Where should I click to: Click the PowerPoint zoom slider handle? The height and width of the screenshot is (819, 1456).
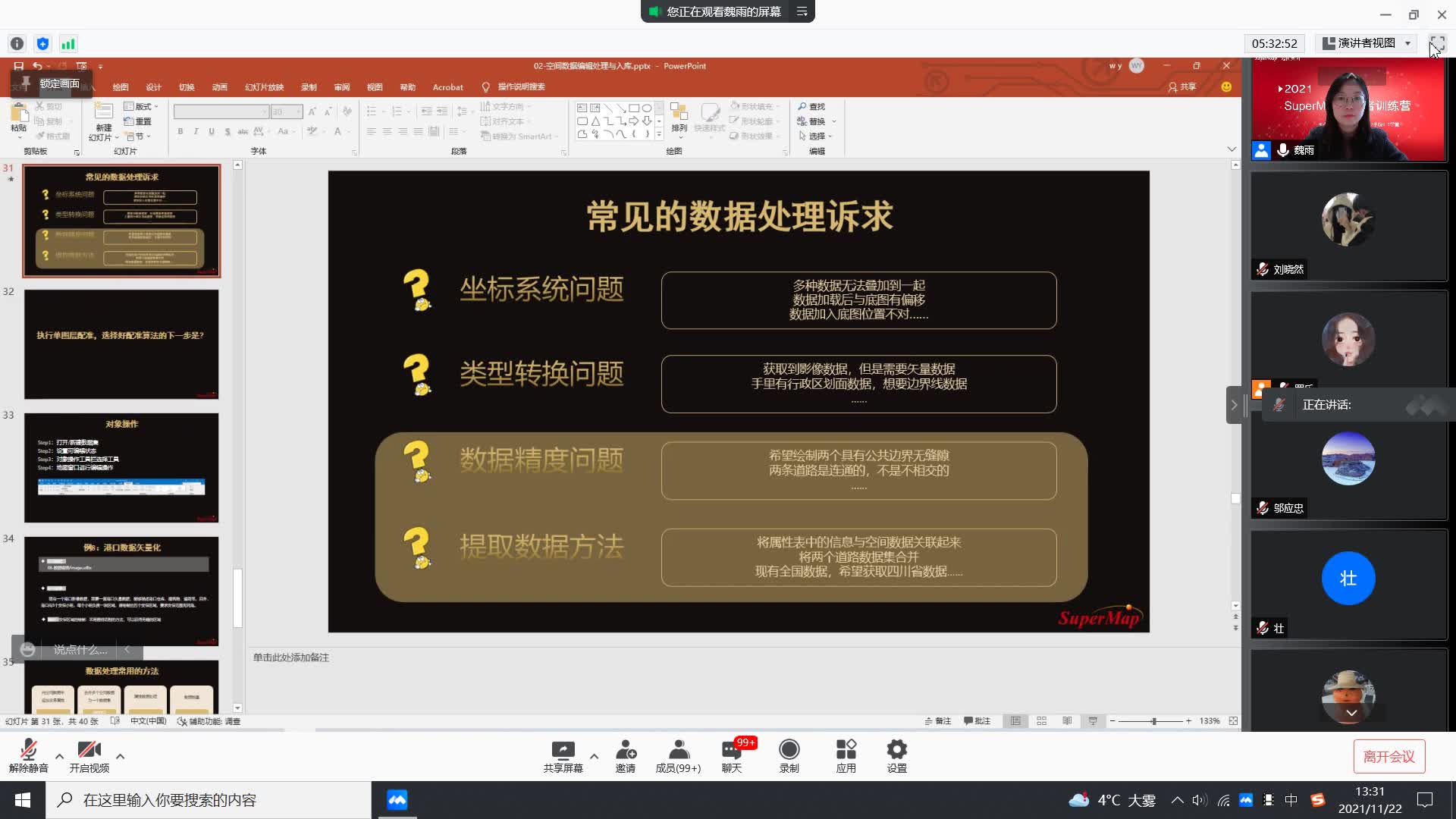(x=1153, y=721)
